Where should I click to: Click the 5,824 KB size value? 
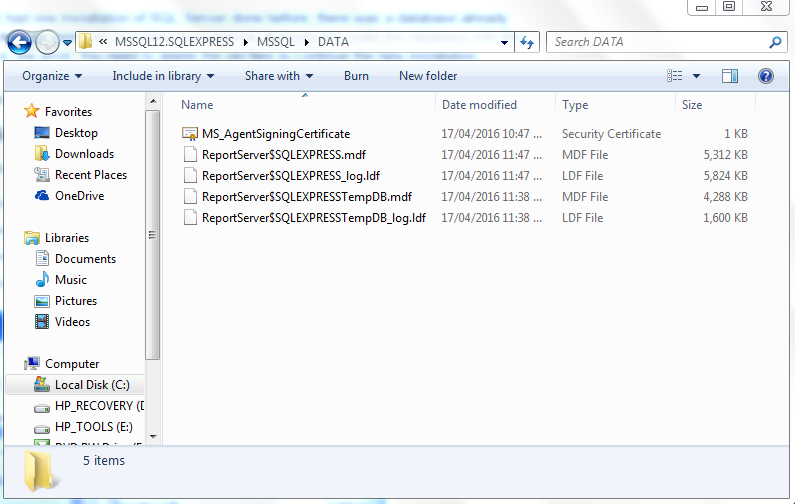725,176
